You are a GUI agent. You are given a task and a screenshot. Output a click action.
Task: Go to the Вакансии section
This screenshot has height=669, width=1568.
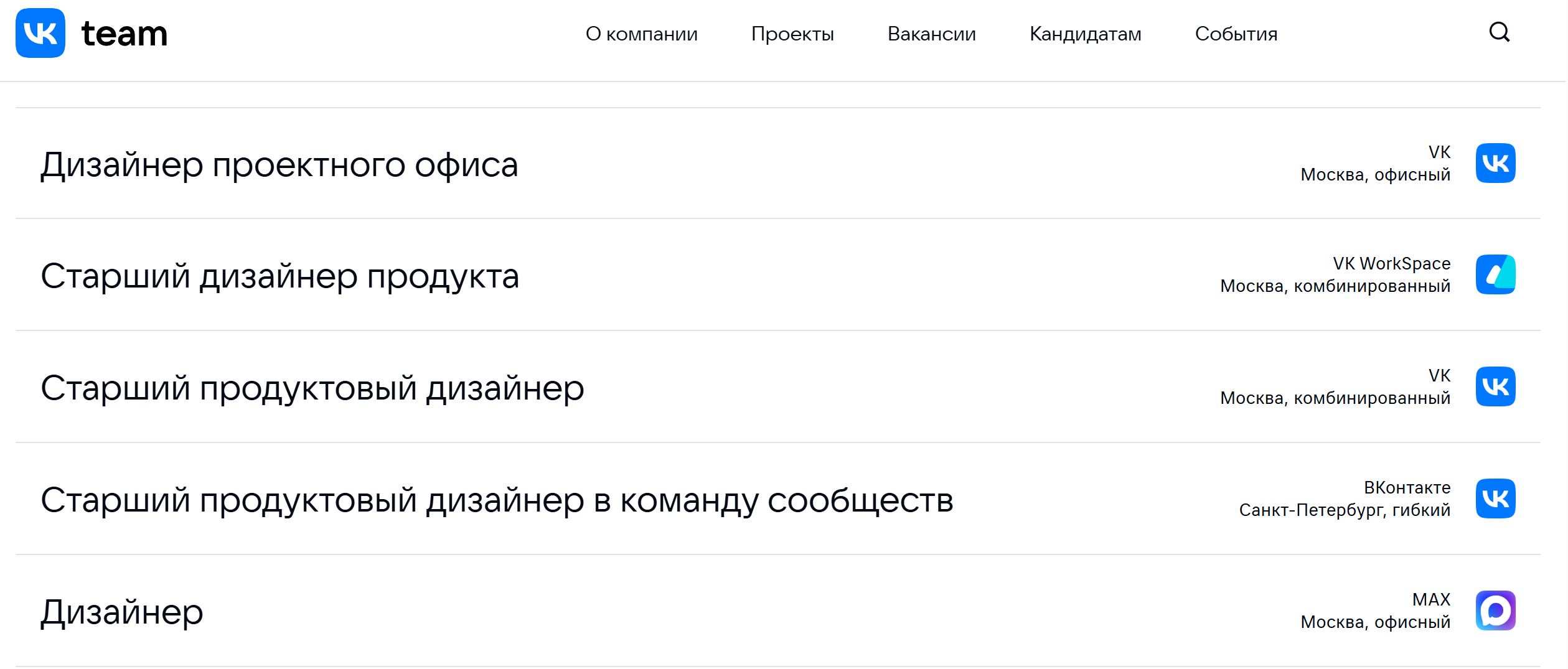point(931,34)
